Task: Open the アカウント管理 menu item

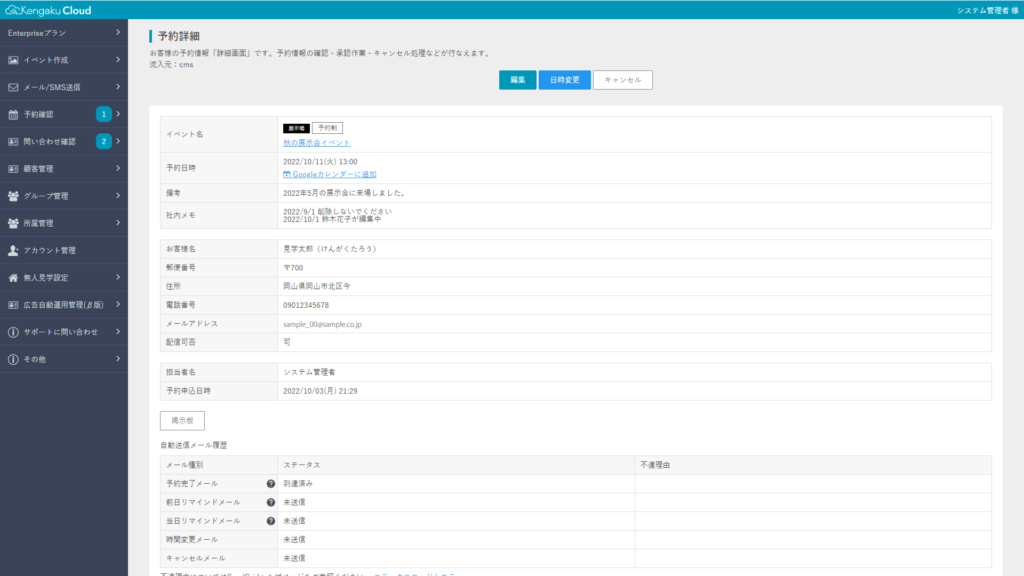Action: pos(64,250)
